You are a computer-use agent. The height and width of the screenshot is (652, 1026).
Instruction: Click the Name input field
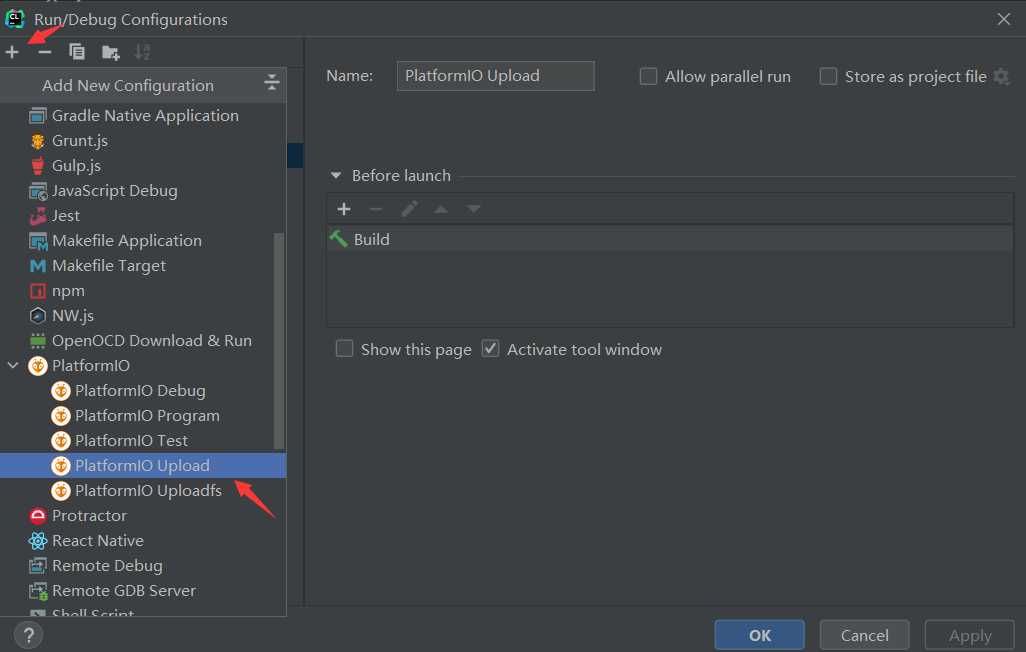coord(495,76)
